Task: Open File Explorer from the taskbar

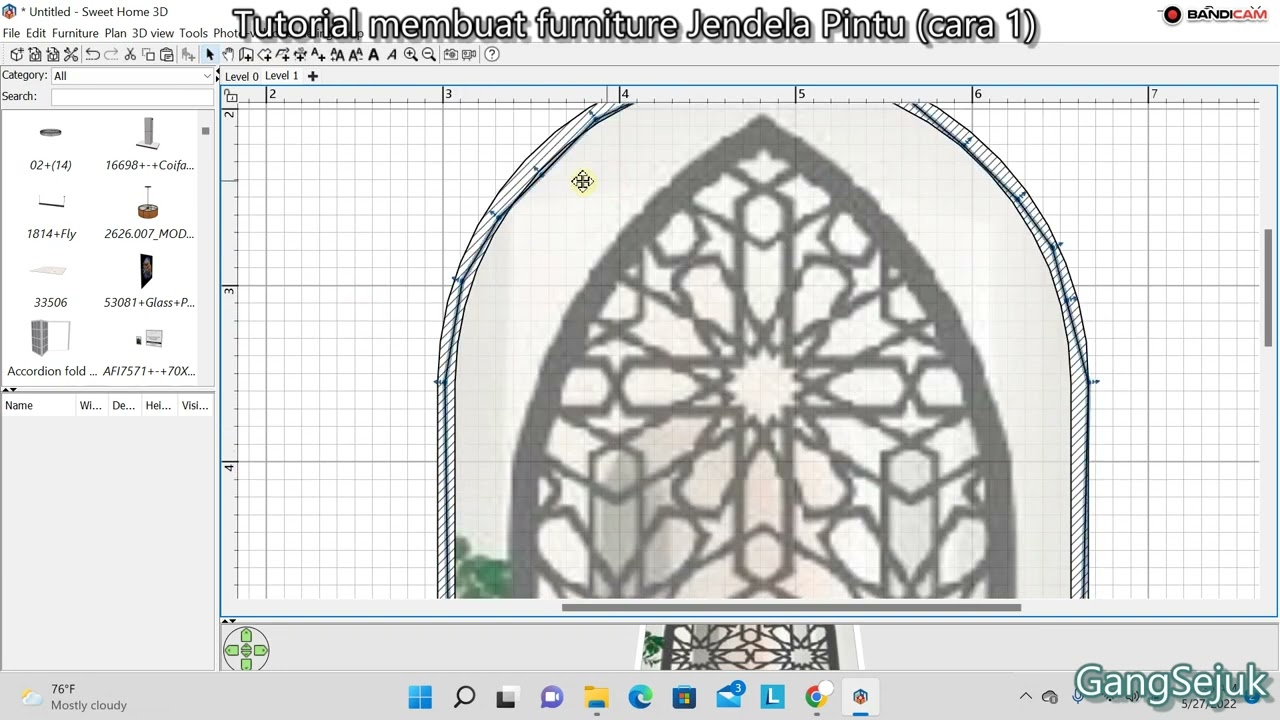Action: 596,696
